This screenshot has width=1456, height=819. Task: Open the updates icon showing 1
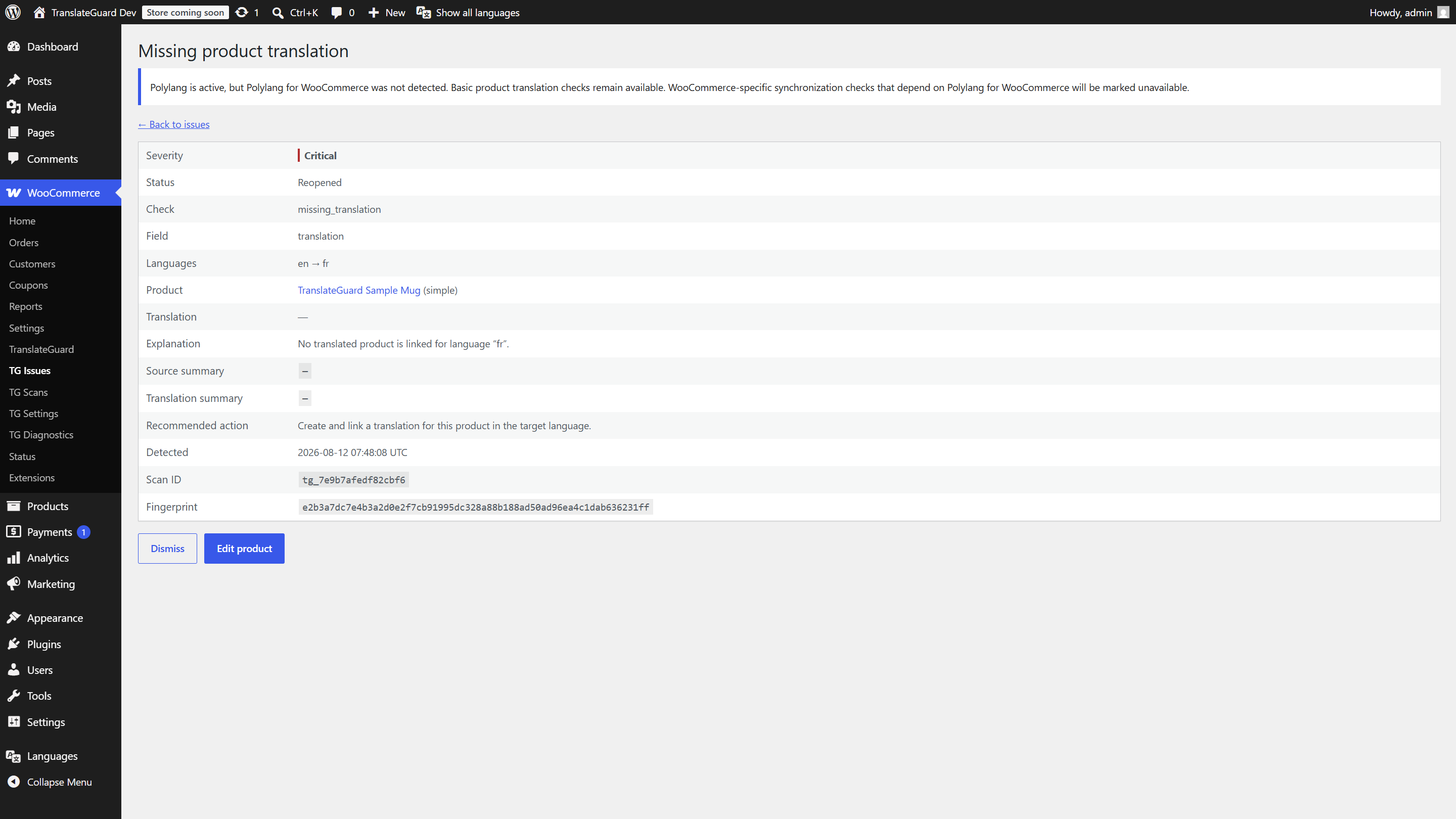click(x=242, y=12)
